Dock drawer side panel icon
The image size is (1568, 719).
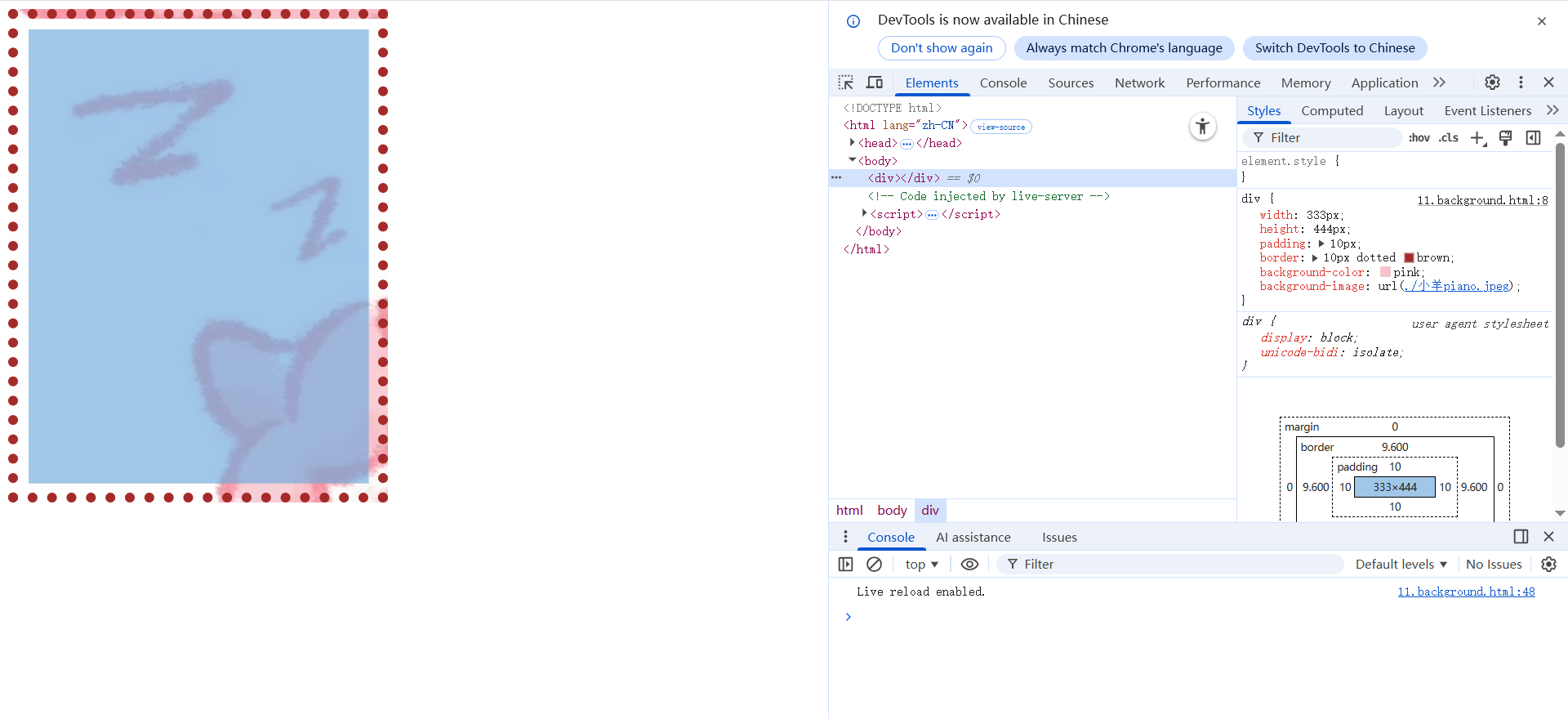[x=1521, y=537]
